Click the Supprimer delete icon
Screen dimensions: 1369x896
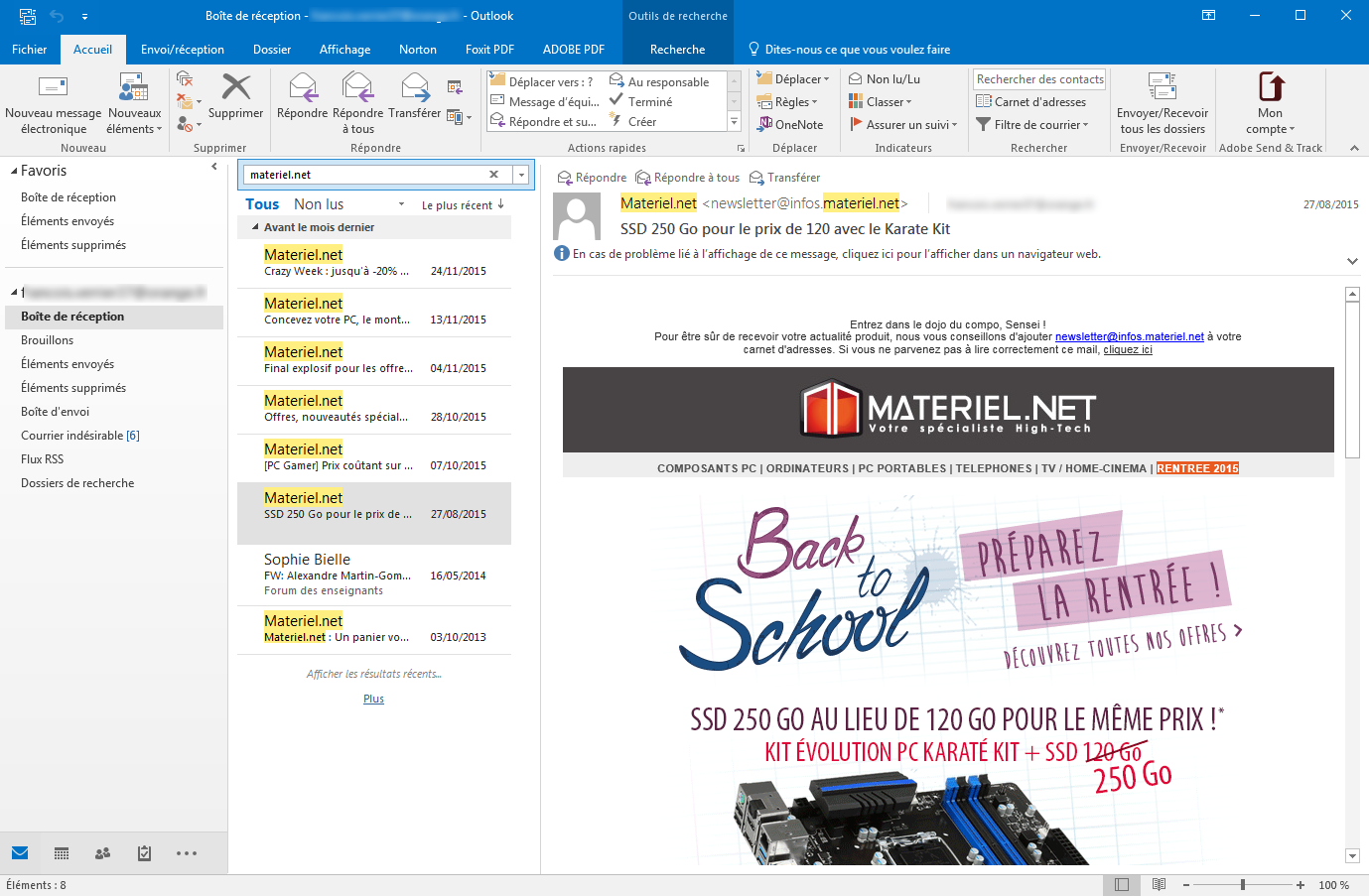[x=235, y=87]
